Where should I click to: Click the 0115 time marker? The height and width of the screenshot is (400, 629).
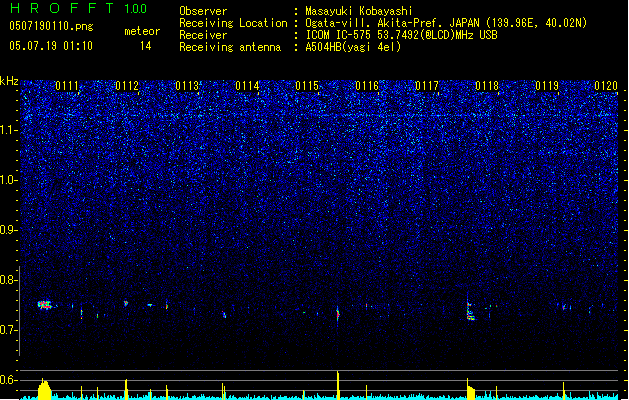[x=307, y=86]
